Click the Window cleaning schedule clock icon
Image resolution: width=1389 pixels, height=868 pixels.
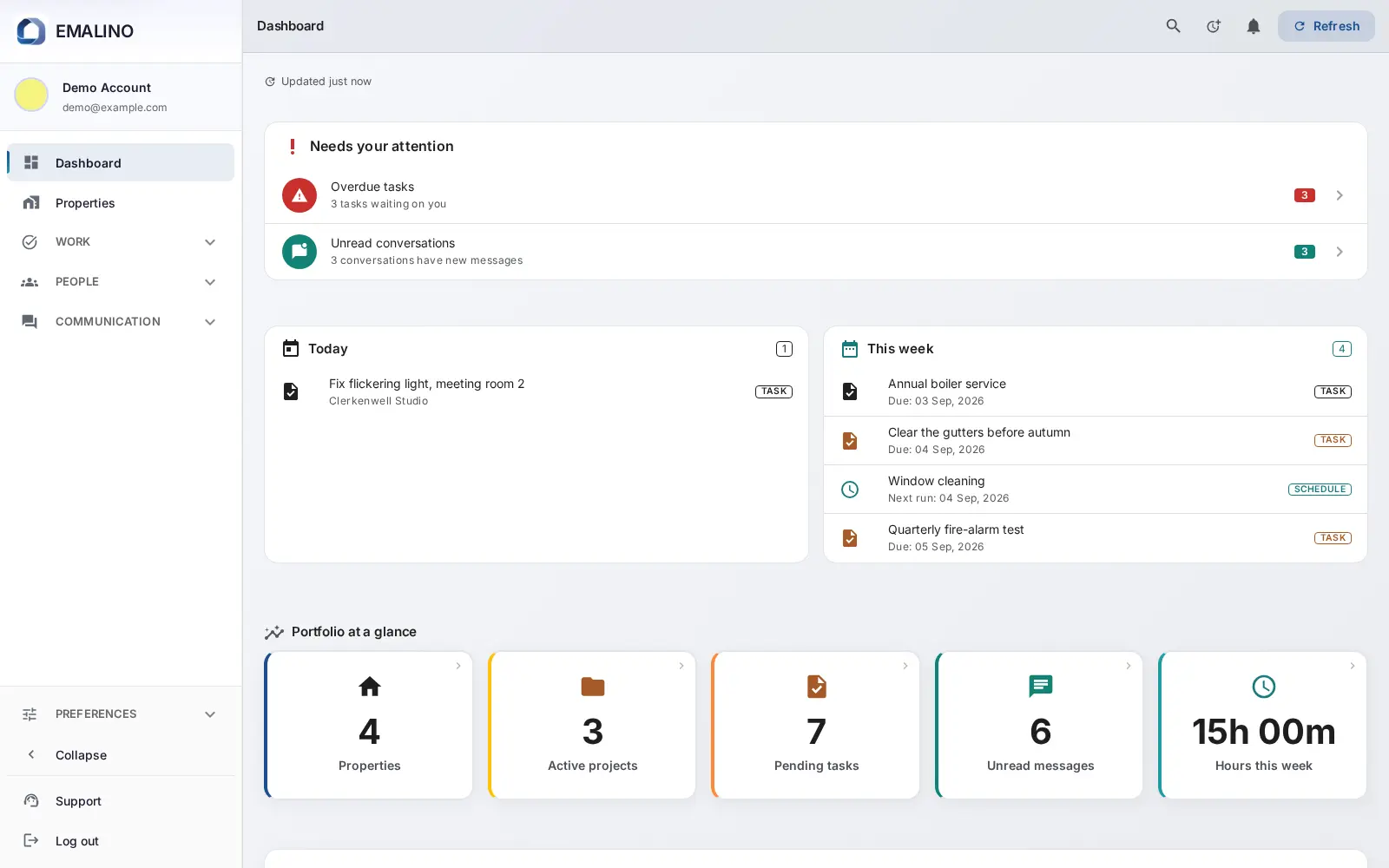tap(850, 490)
